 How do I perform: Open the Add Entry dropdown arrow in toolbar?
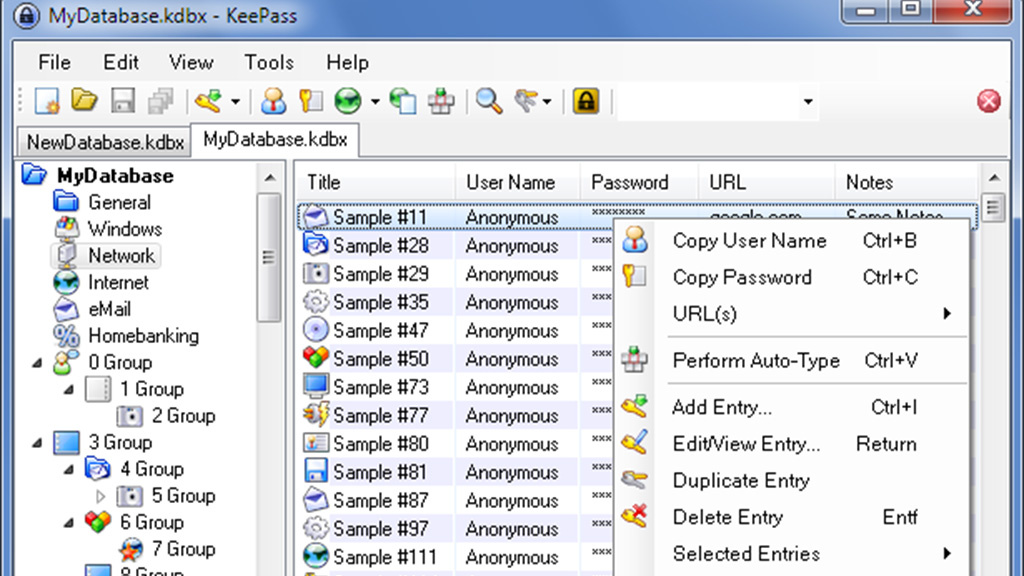pyautogui.click(x=235, y=102)
